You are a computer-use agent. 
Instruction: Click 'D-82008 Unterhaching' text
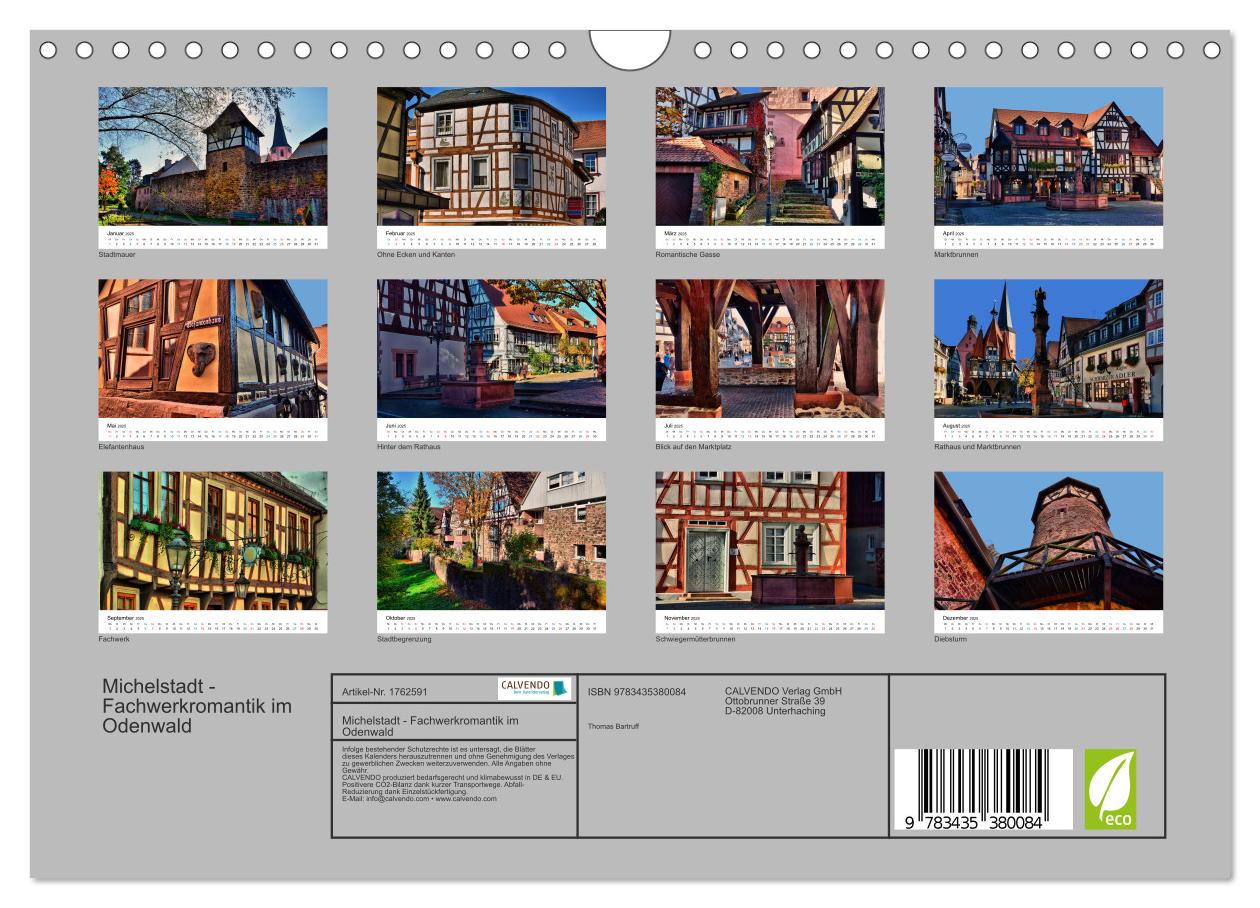(775, 710)
